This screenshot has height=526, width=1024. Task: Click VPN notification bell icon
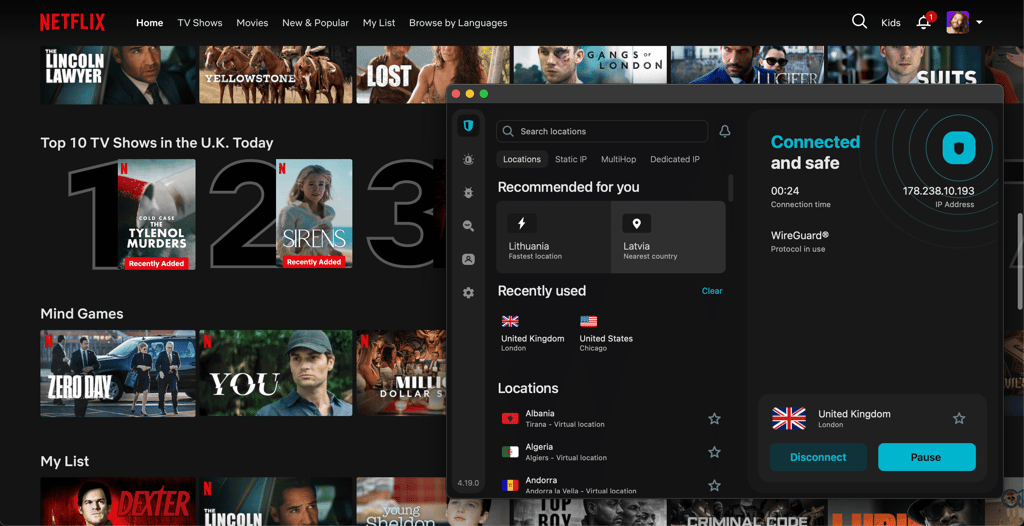(724, 131)
